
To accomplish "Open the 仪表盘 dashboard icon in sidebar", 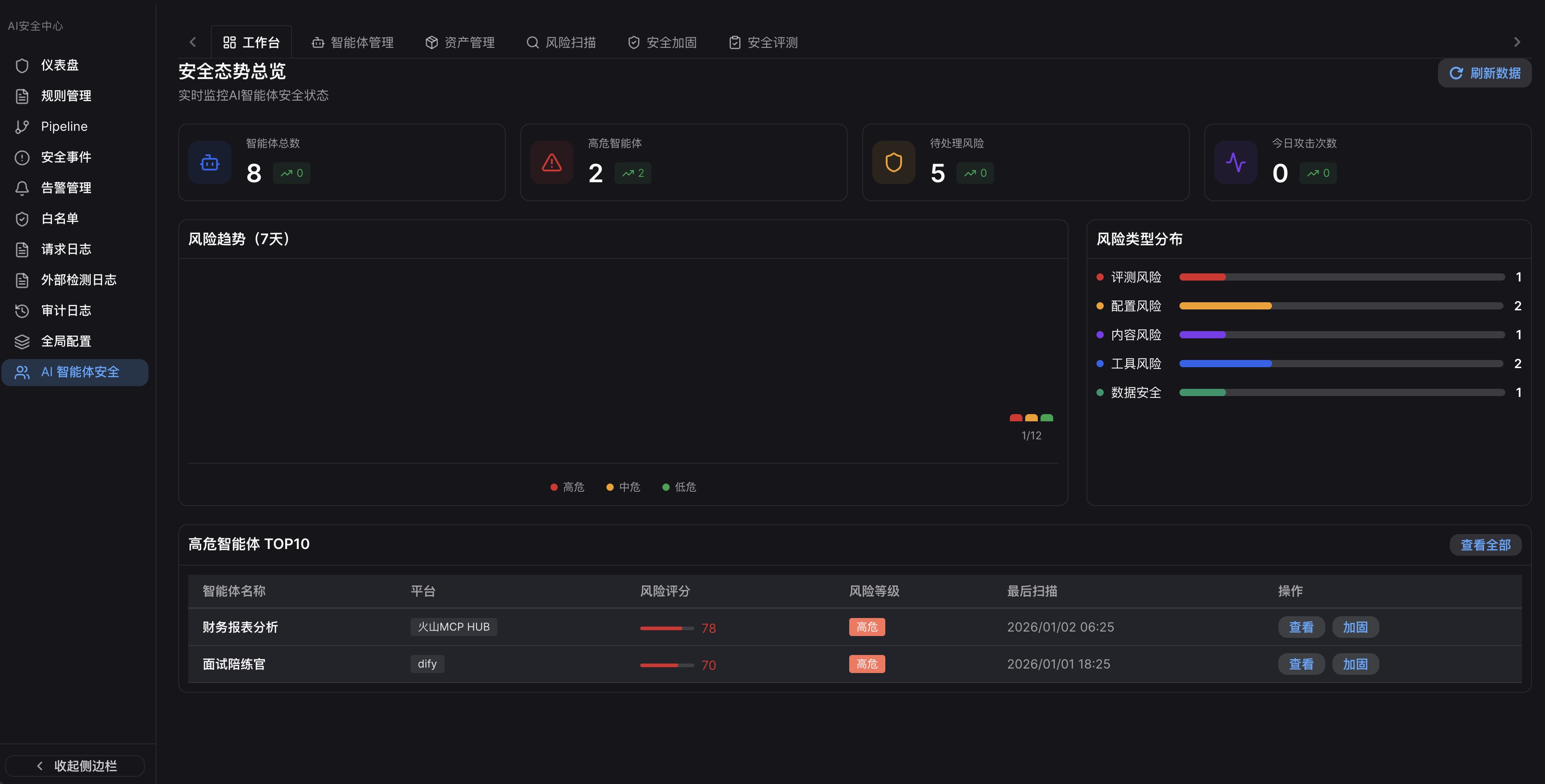I will [x=22, y=65].
